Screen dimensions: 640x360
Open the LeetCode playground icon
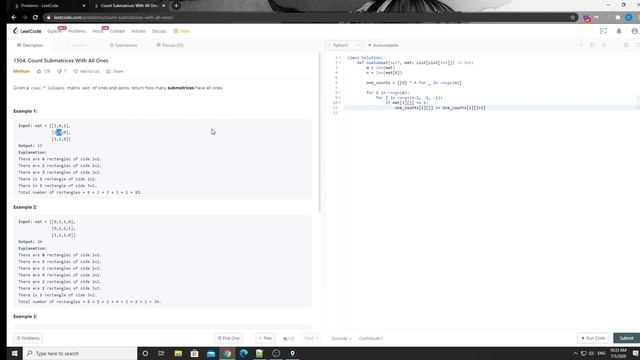[x=603, y=31]
